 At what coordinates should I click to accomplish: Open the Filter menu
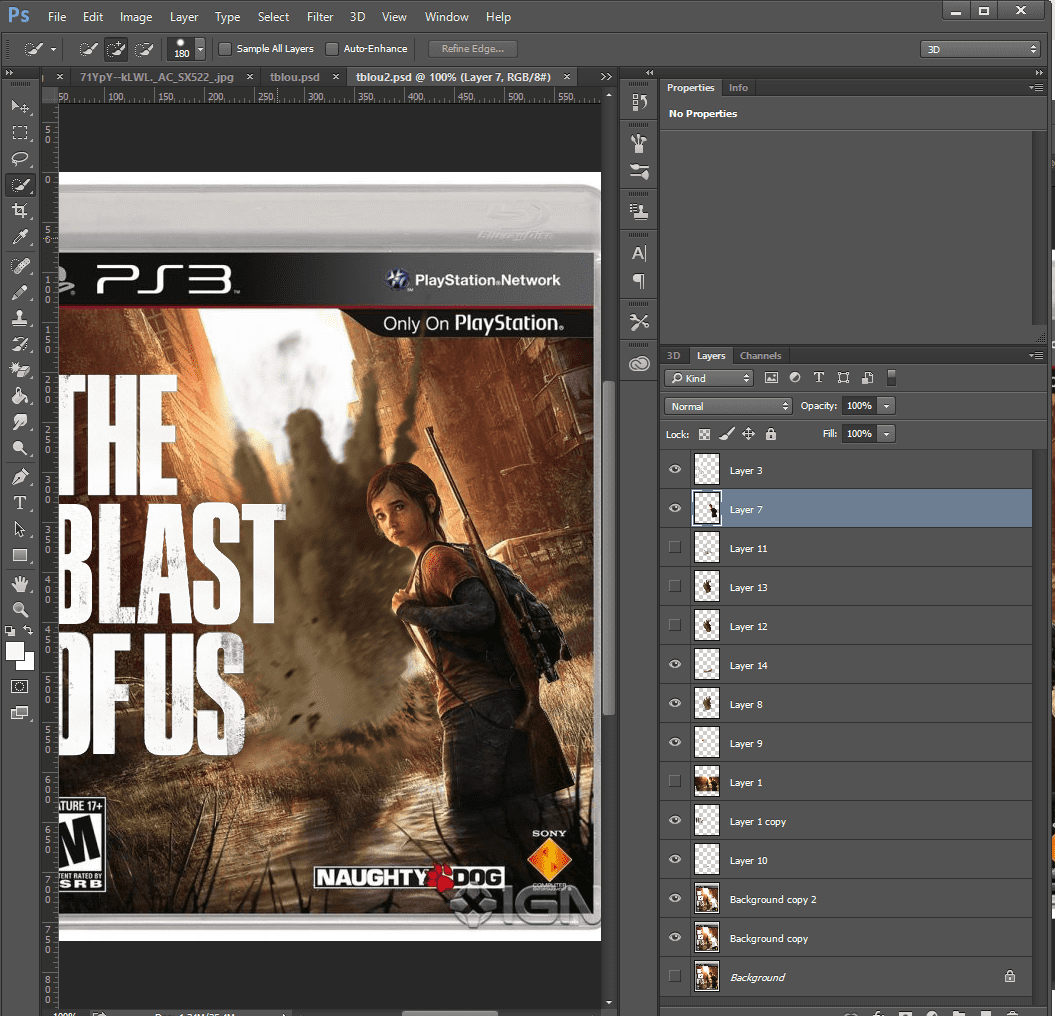(x=320, y=17)
